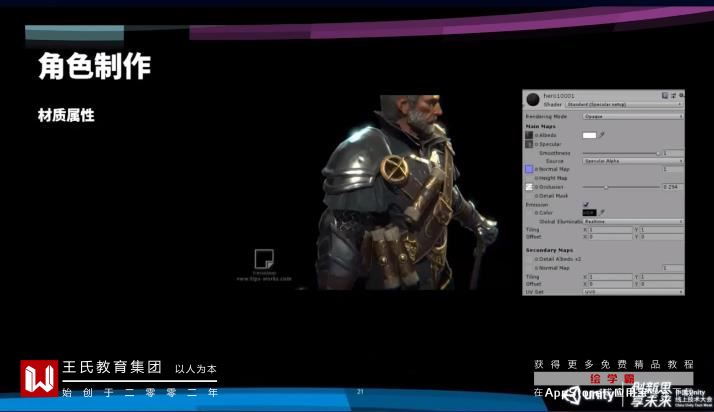Open the white Albedo color swatch
This screenshot has height=412, width=714.
[x=589, y=135]
